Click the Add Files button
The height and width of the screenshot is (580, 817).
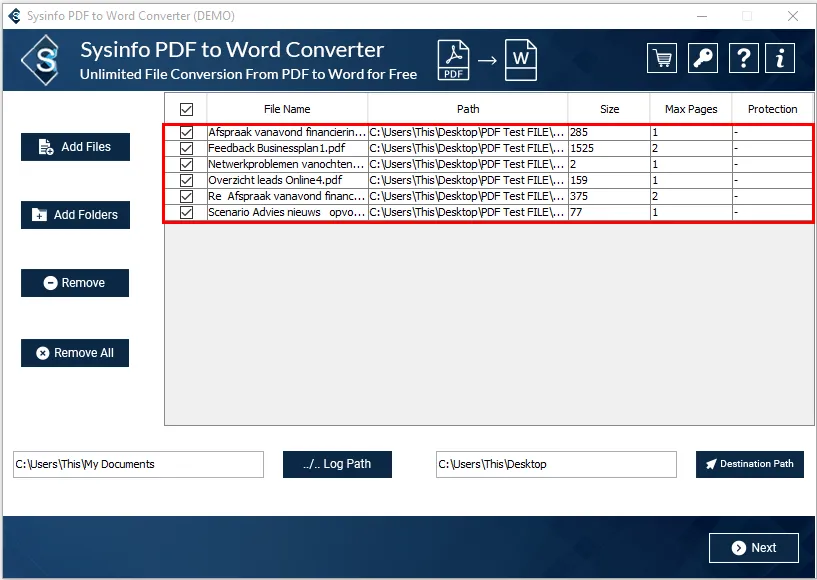tap(75, 147)
